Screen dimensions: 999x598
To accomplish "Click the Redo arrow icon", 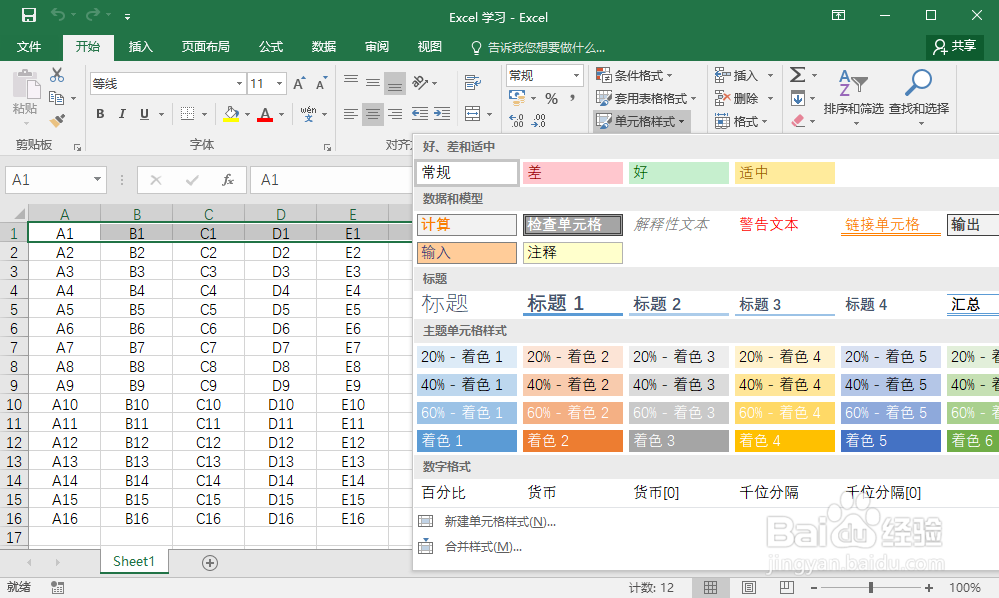I will pos(93,15).
